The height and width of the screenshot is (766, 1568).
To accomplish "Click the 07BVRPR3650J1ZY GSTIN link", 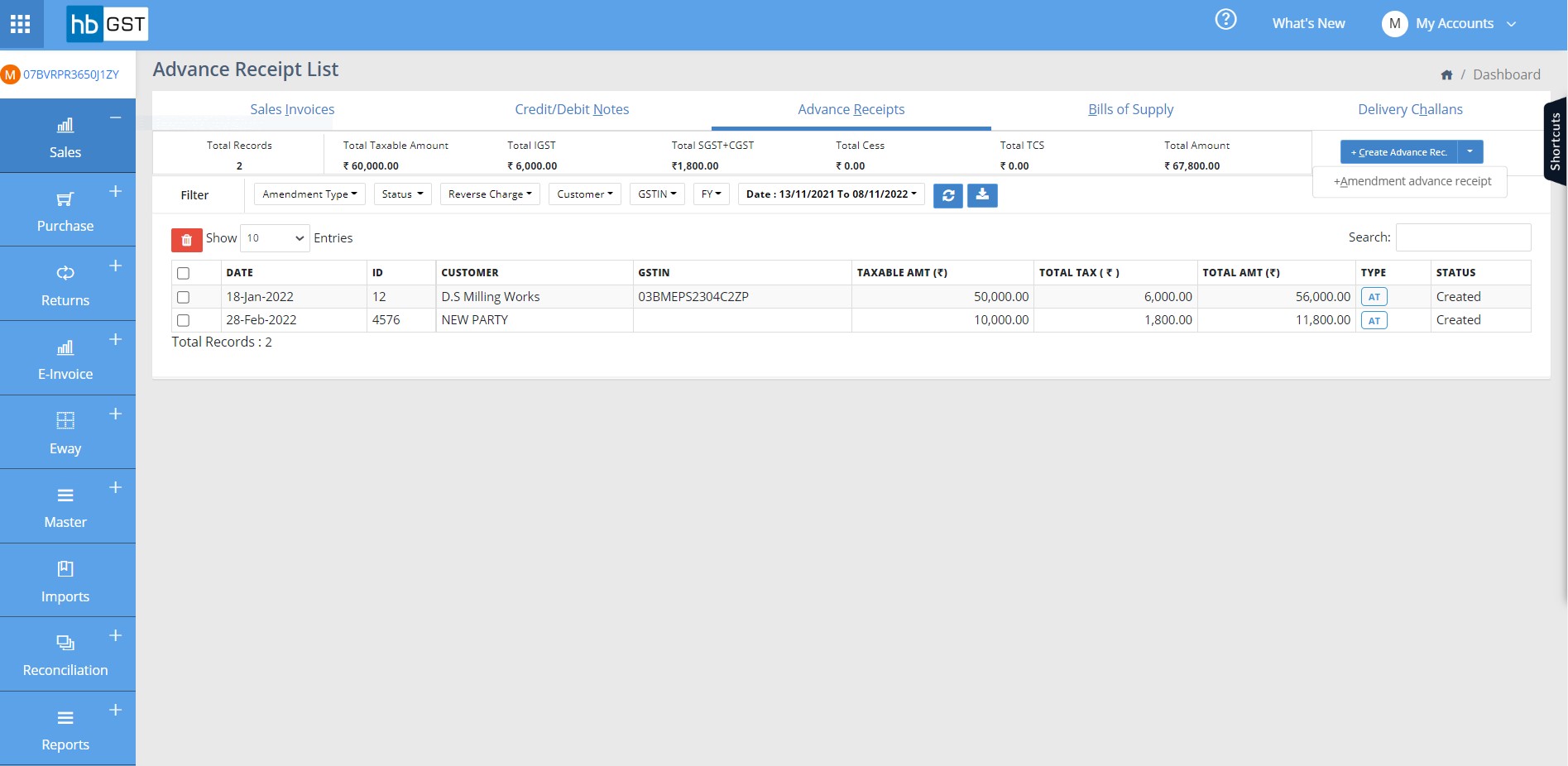I will click(x=71, y=74).
